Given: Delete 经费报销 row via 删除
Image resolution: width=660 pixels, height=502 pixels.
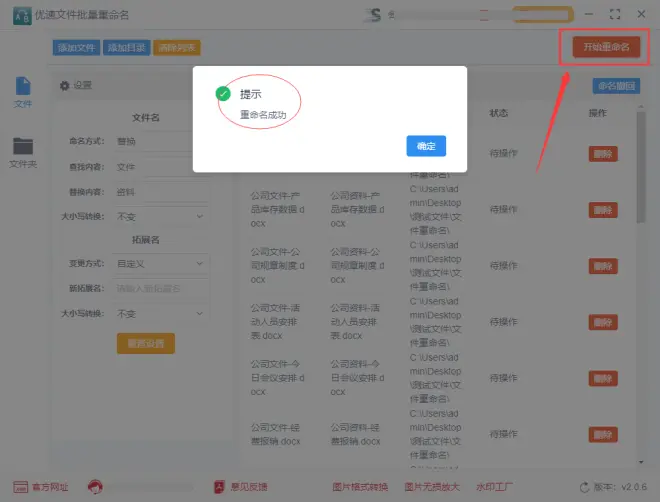Looking at the screenshot, I should [603, 435].
